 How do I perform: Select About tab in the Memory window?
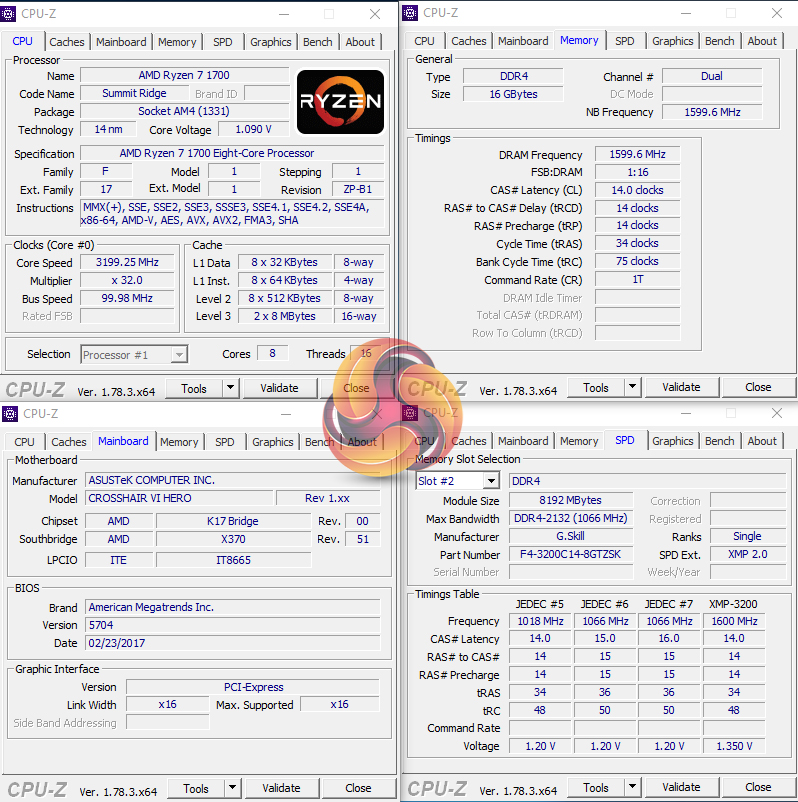762,41
